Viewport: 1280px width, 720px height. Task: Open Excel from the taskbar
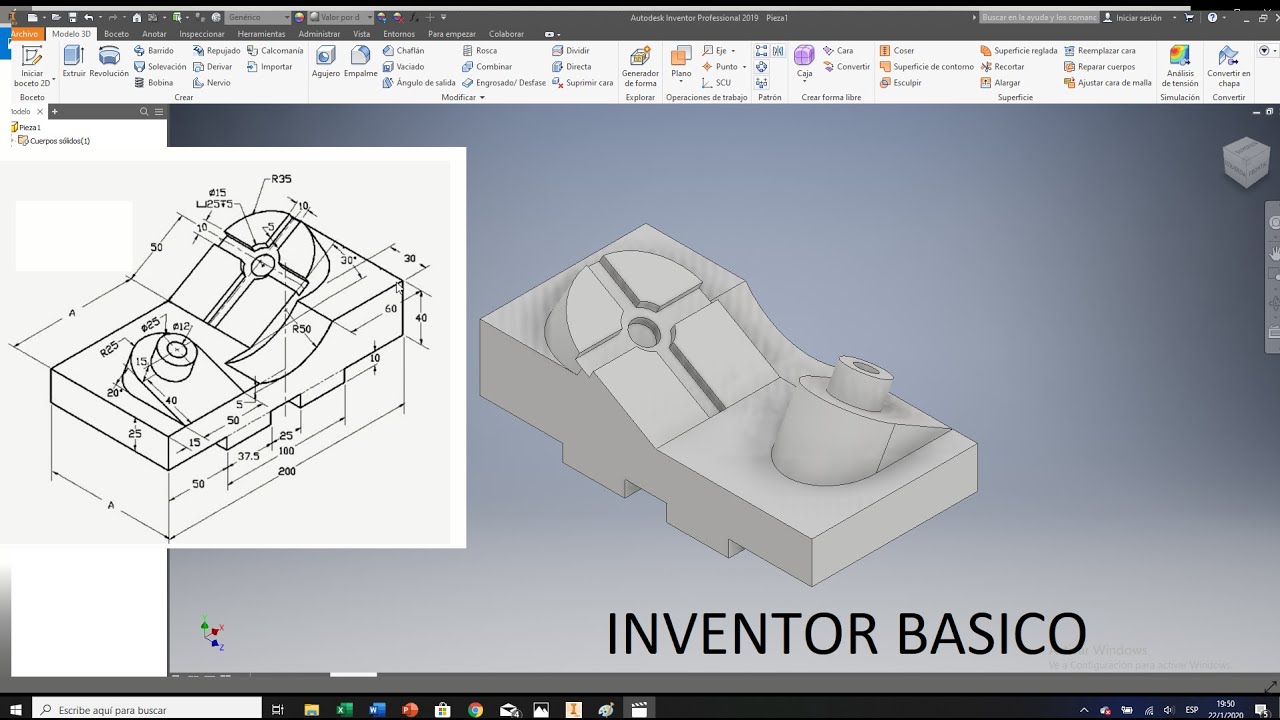point(344,709)
